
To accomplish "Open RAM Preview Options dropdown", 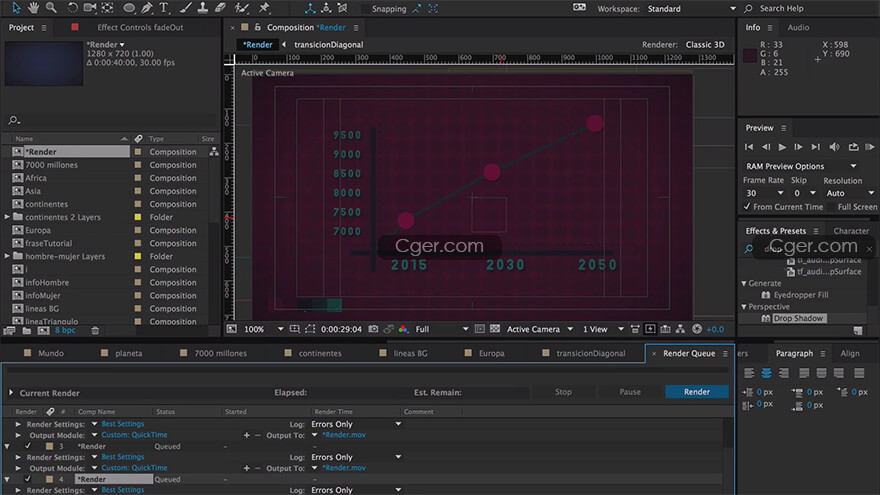I will [801, 166].
